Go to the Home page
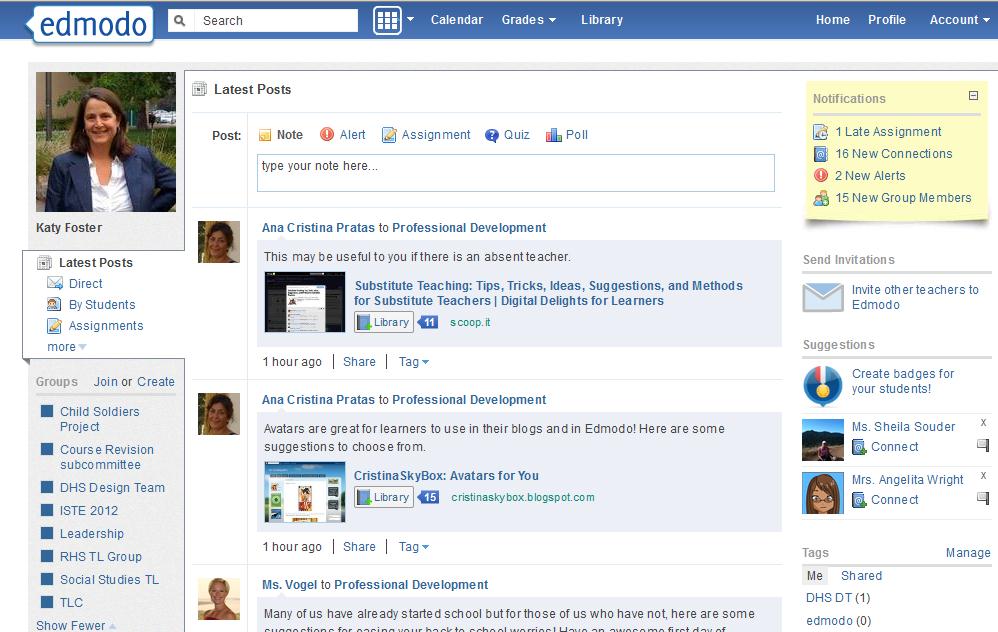The image size is (998, 632). point(833,20)
